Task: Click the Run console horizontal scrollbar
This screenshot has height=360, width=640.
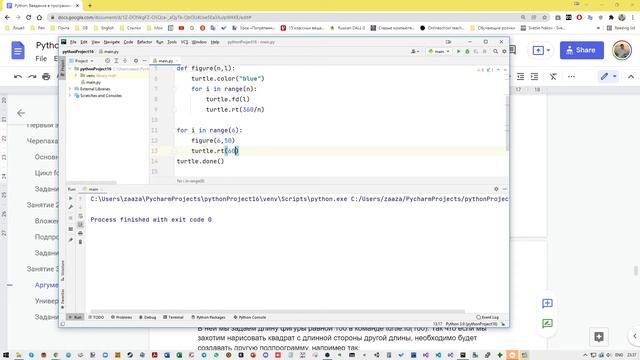Action: 278,311
